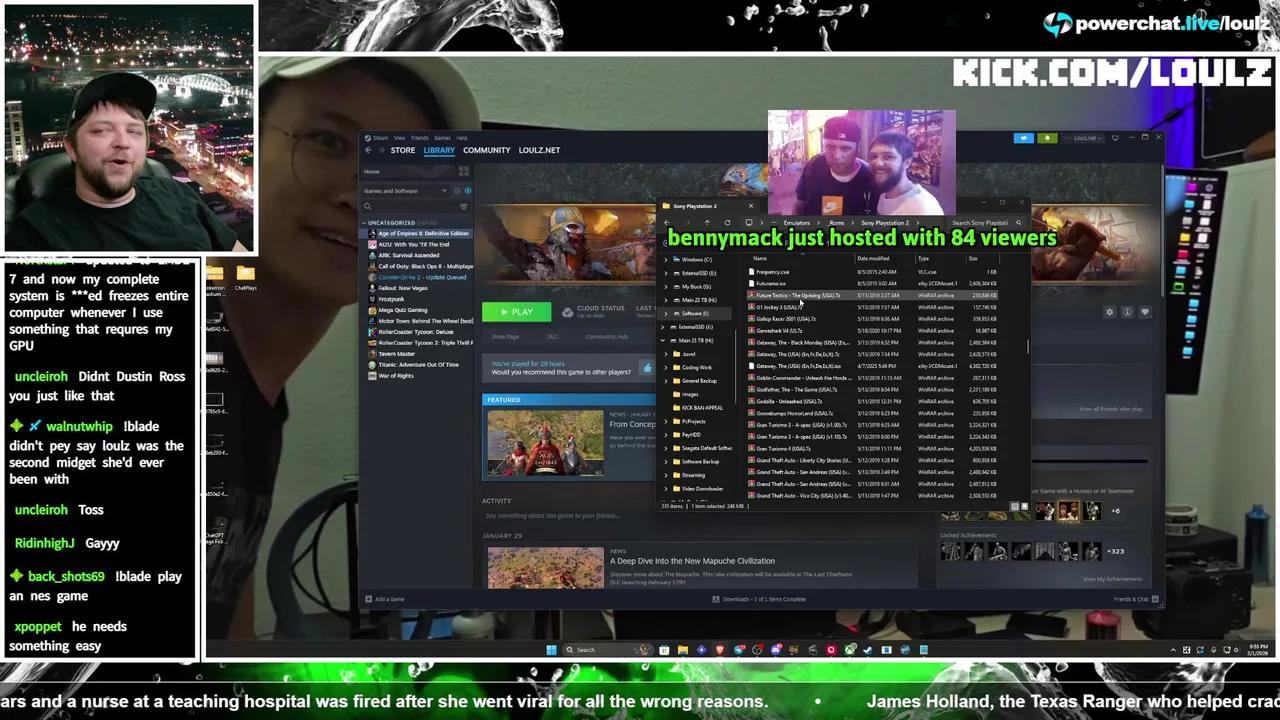1280x720 pixels.
Task: Click the recent activity clock icon in Steam sidebar
Action: 457,191
